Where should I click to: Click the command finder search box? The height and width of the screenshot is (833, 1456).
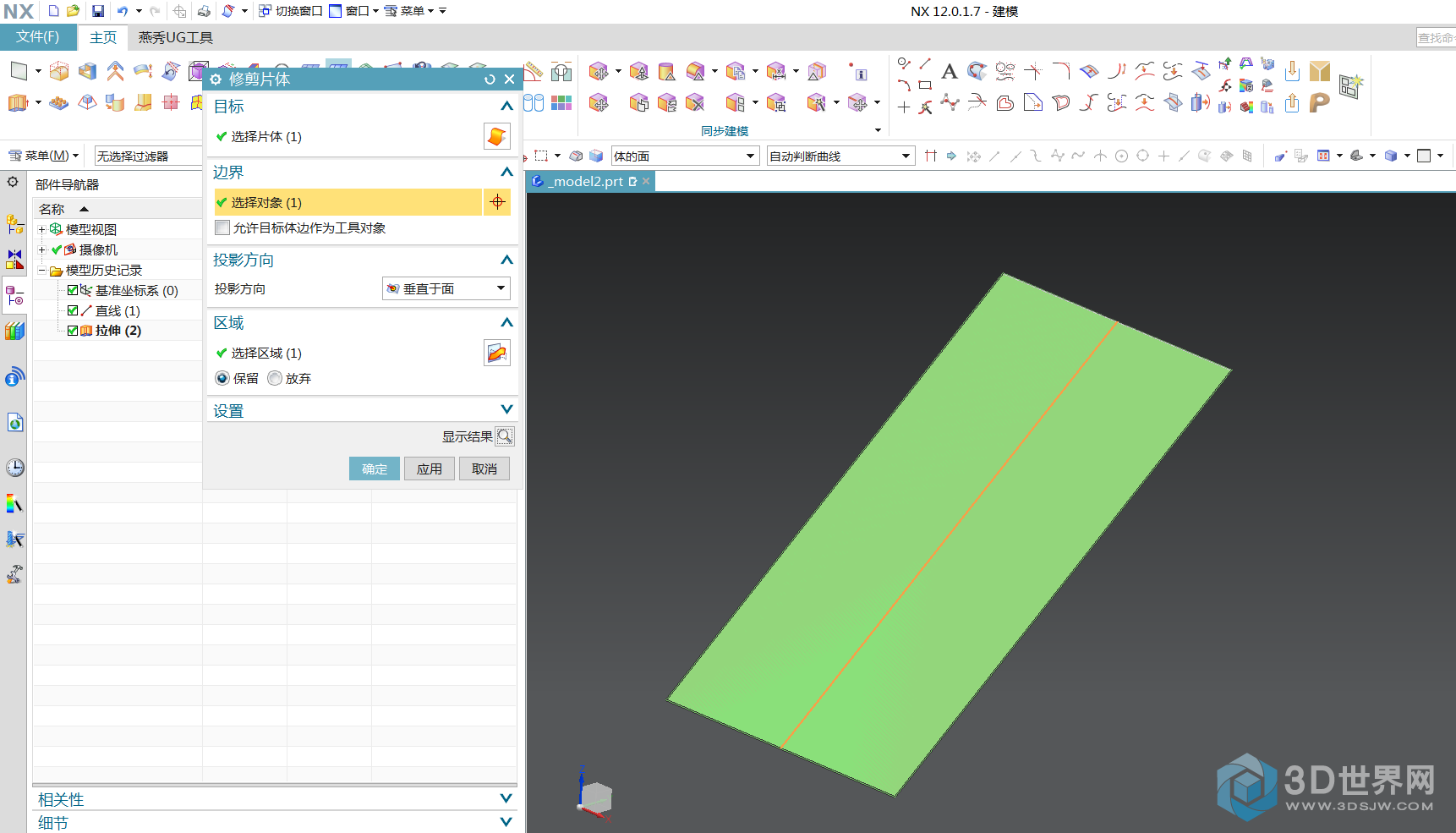click(1436, 37)
